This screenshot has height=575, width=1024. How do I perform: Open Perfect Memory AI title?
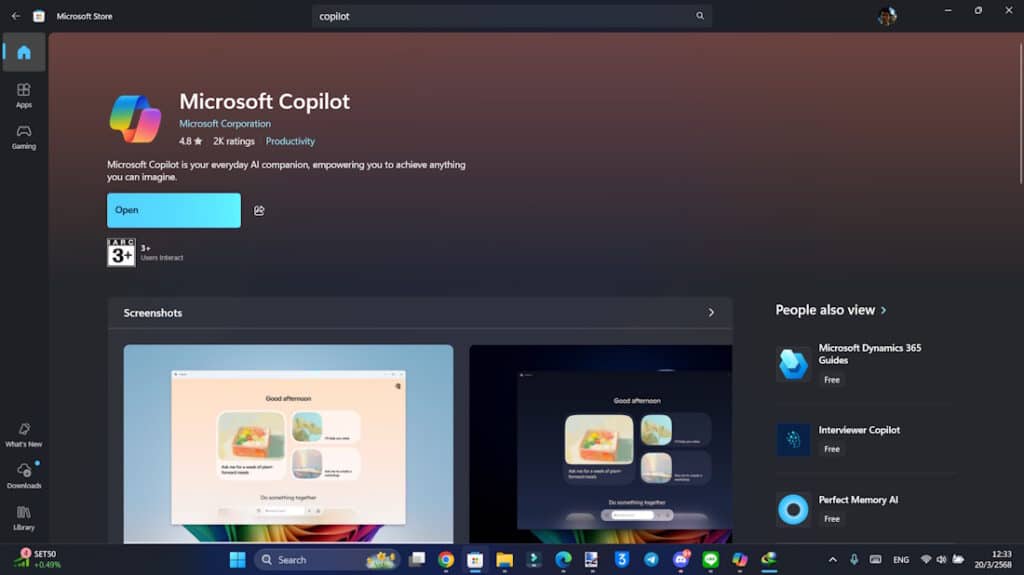858,500
